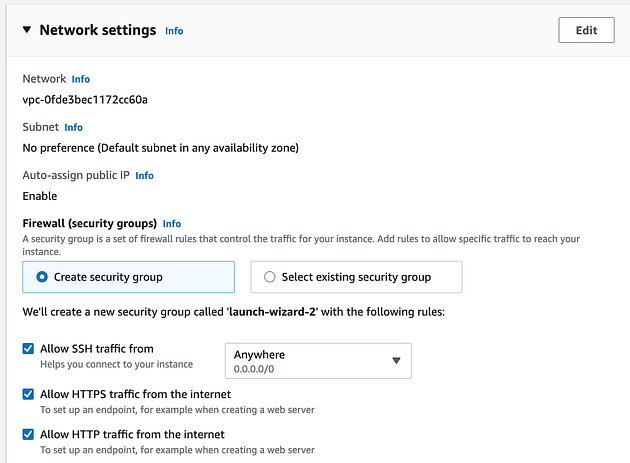The width and height of the screenshot is (630, 463).
Task: Click the 'No preference' subnet value text
Action: pos(160,148)
